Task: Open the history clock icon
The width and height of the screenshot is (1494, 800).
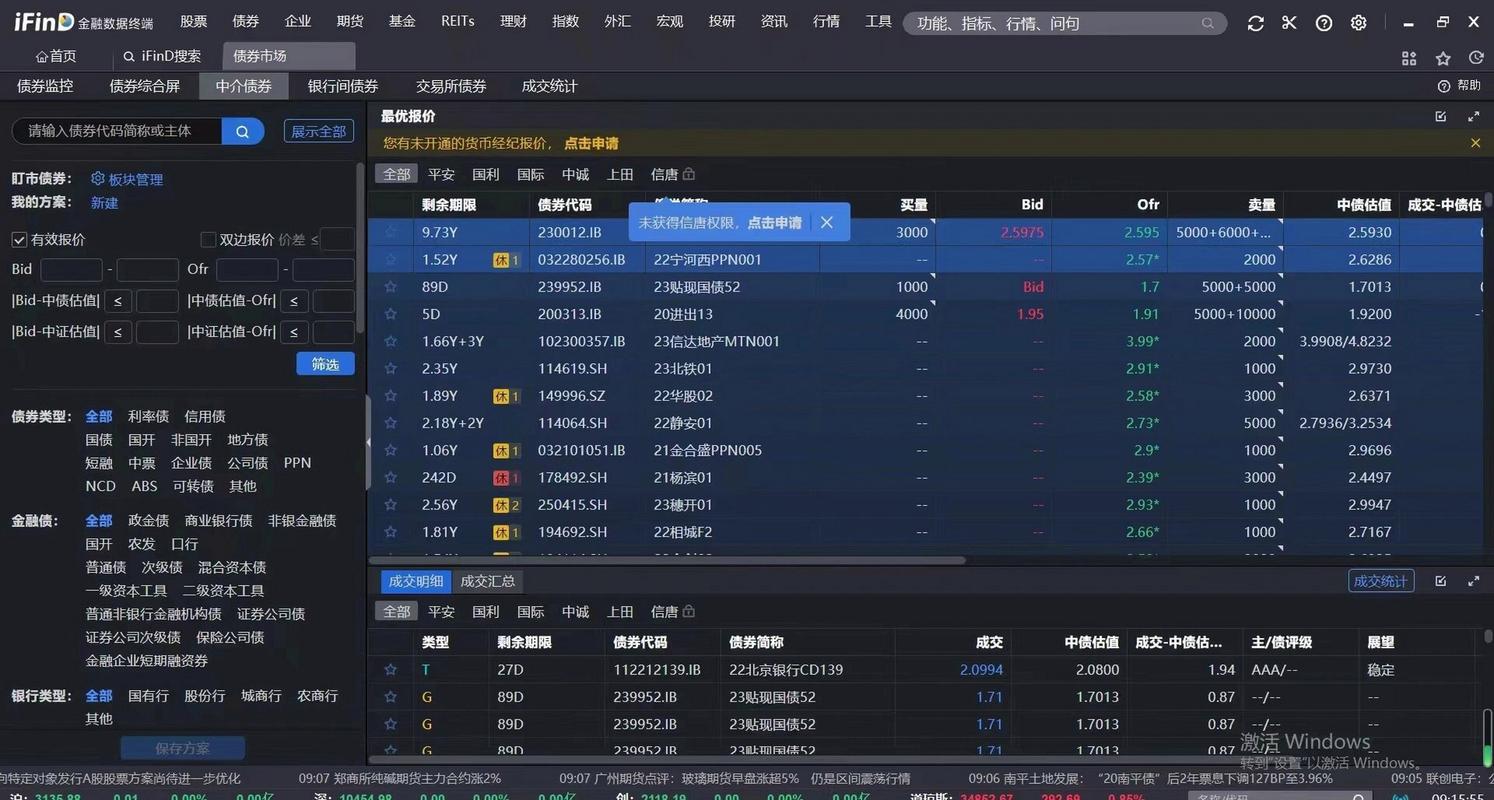Action: (x=1476, y=58)
